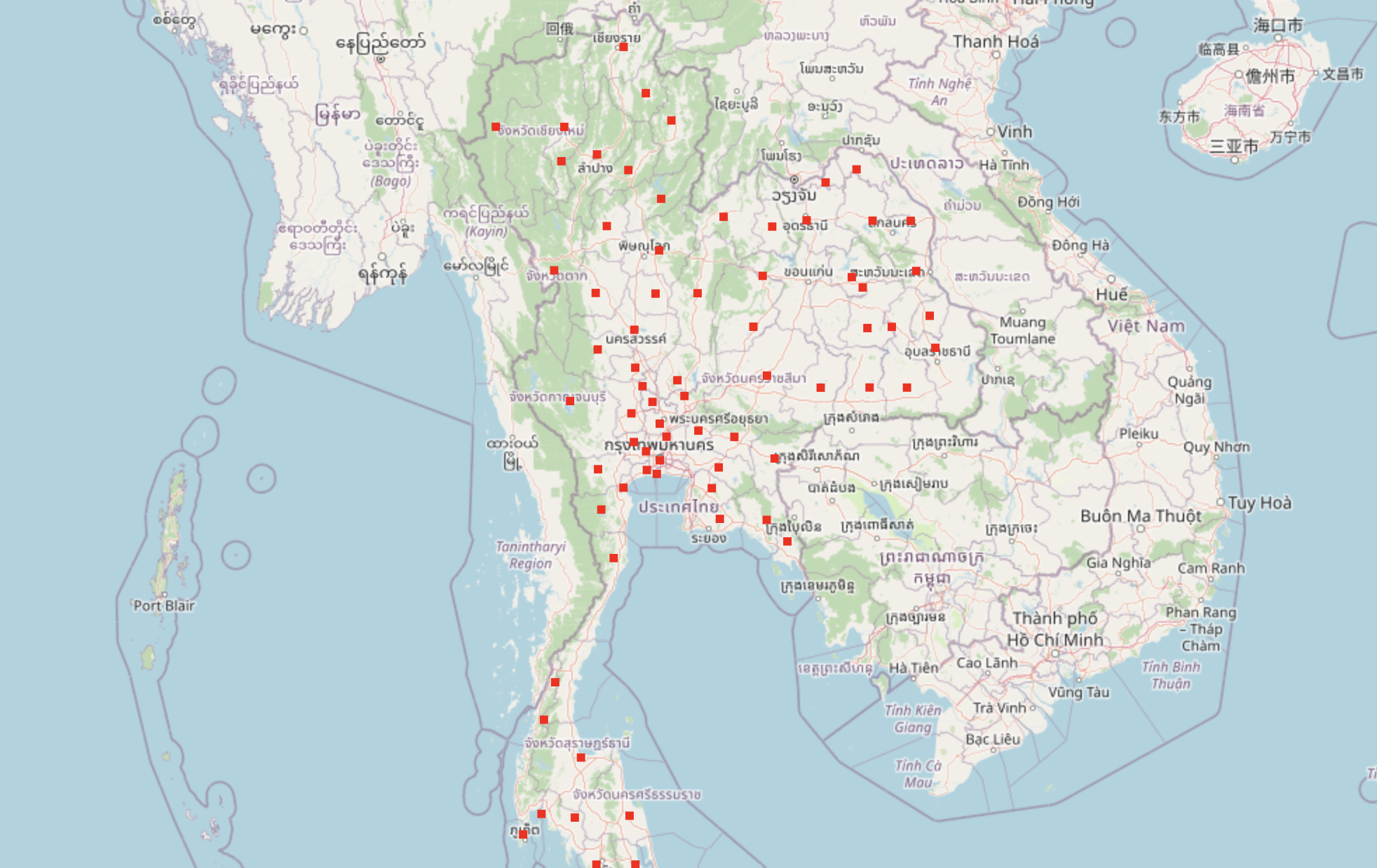Click the Việt Nam country label

tap(1146, 326)
